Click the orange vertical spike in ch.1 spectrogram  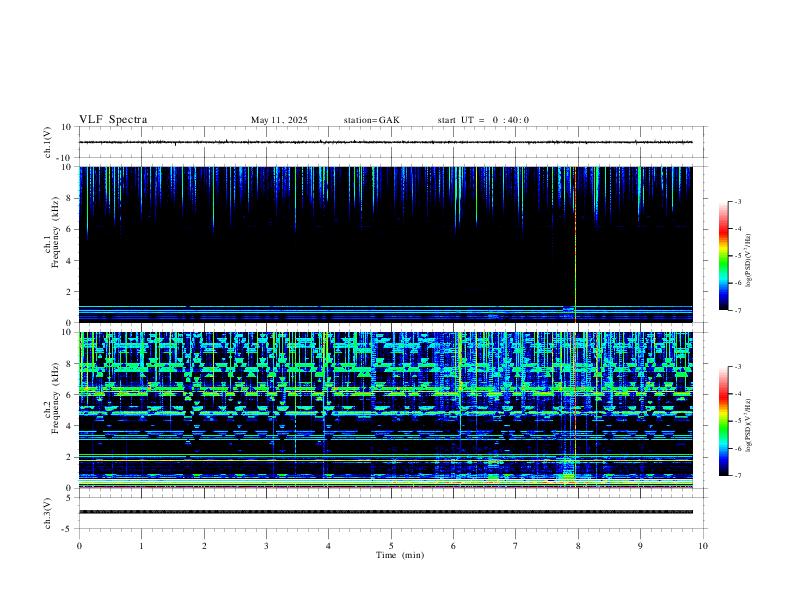(575, 244)
